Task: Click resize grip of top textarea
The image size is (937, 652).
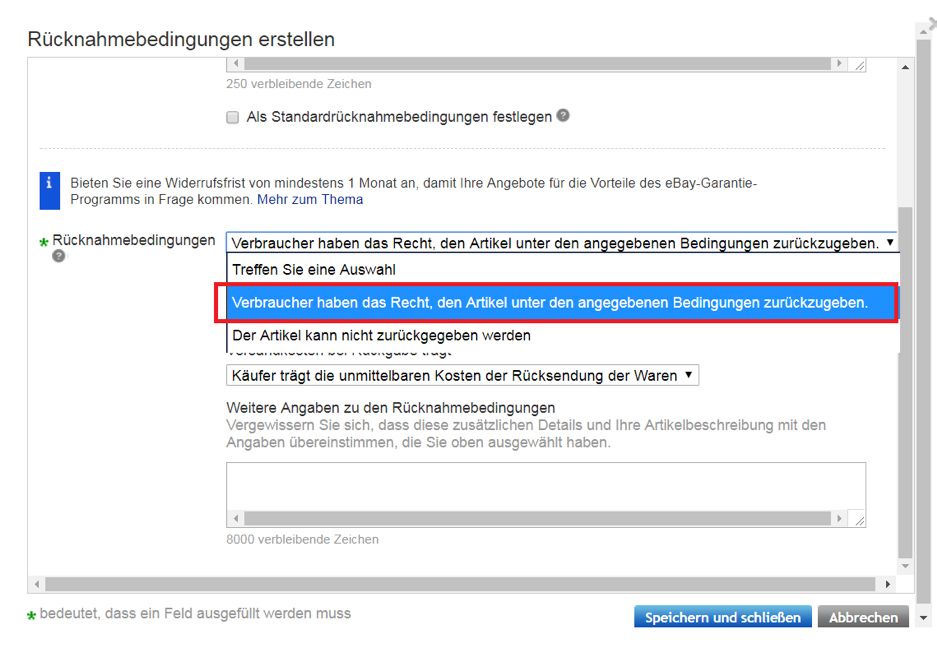Action: (x=859, y=64)
